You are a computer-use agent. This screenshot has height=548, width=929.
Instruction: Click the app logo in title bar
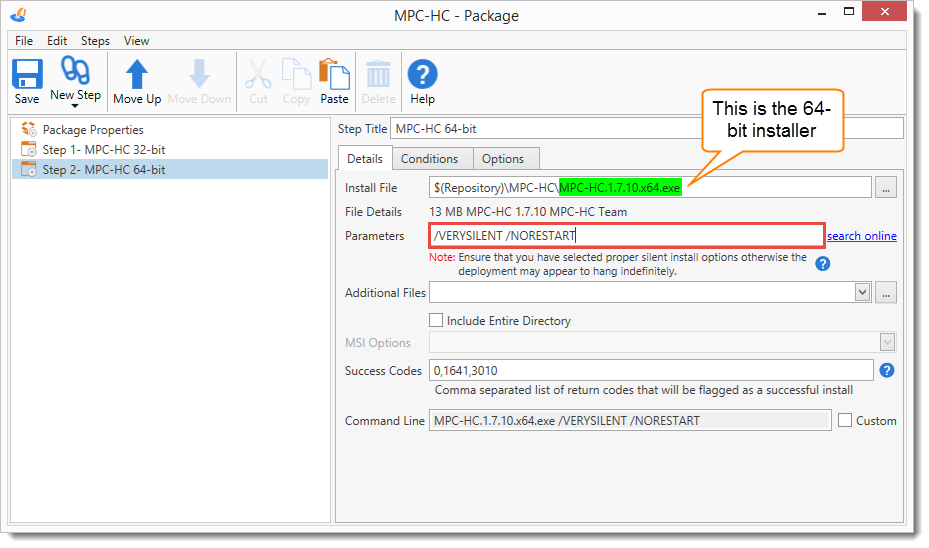(19, 14)
